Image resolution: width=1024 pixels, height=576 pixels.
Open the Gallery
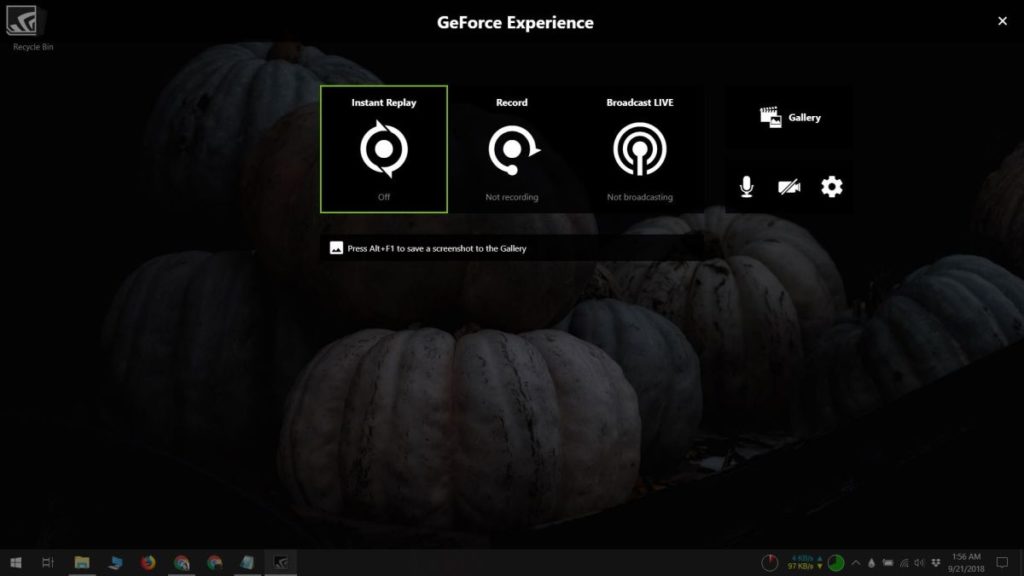click(788, 116)
